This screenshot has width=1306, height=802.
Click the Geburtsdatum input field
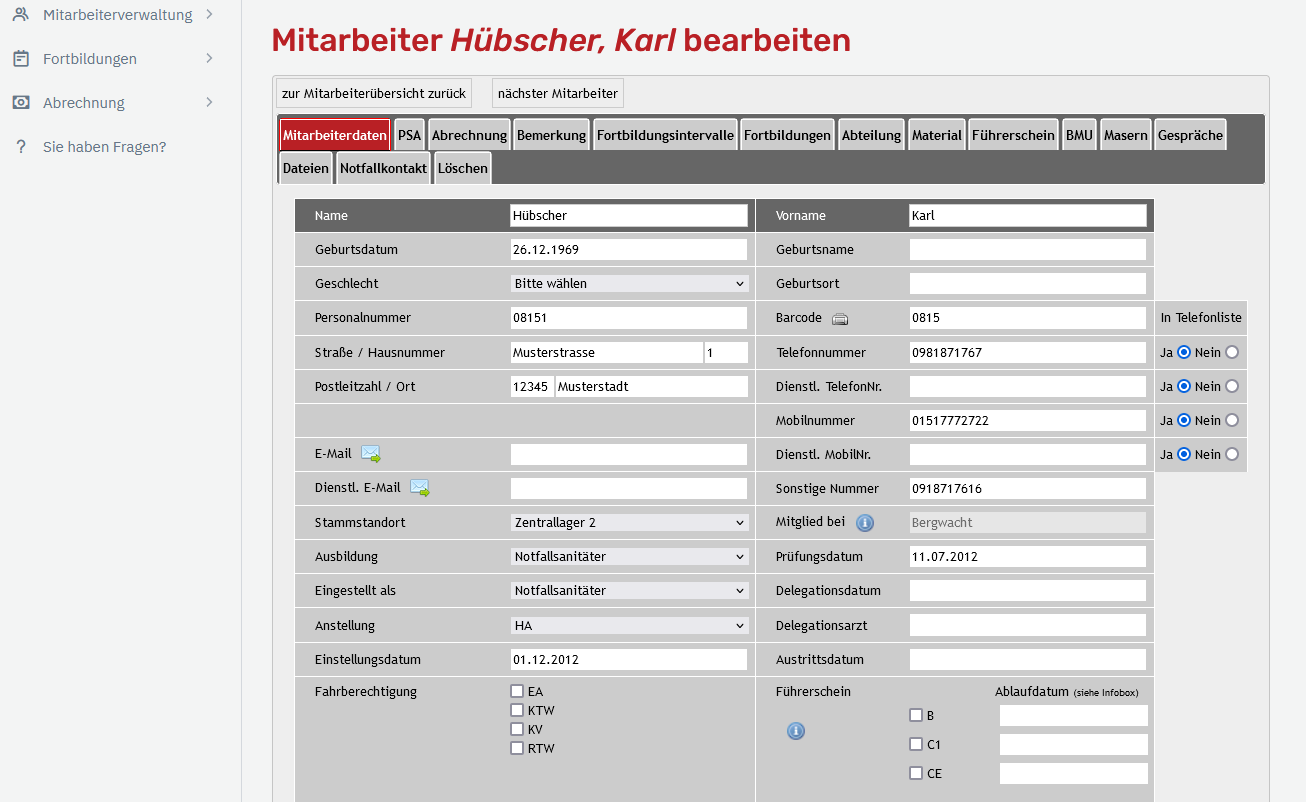(x=629, y=250)
